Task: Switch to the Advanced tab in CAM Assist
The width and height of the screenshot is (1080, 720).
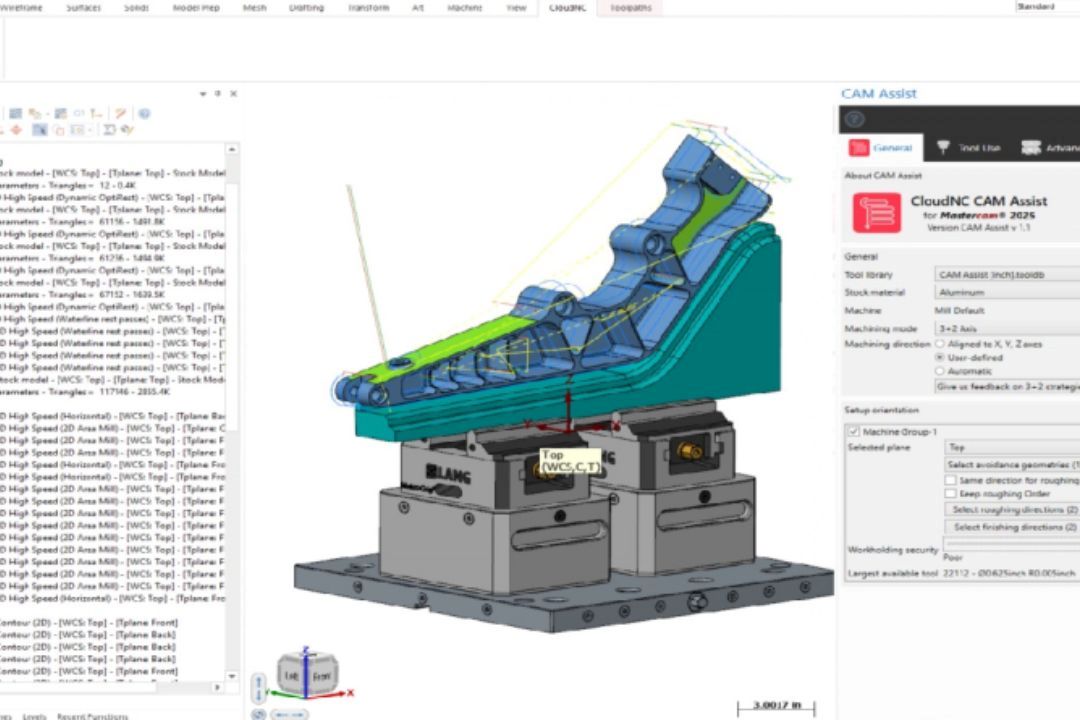Action: [x=1050, y=147]
